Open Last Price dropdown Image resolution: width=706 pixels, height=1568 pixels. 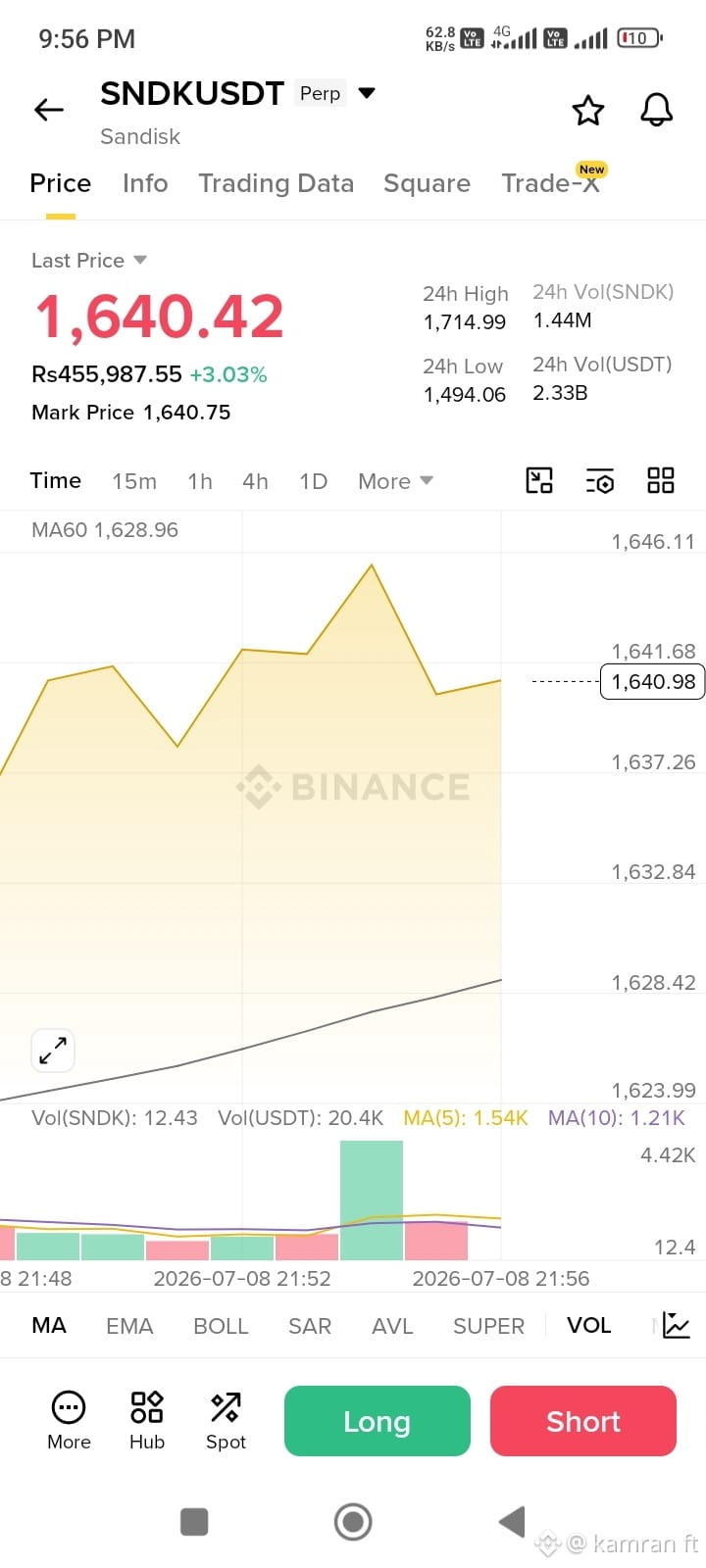[x=89, y=260]
